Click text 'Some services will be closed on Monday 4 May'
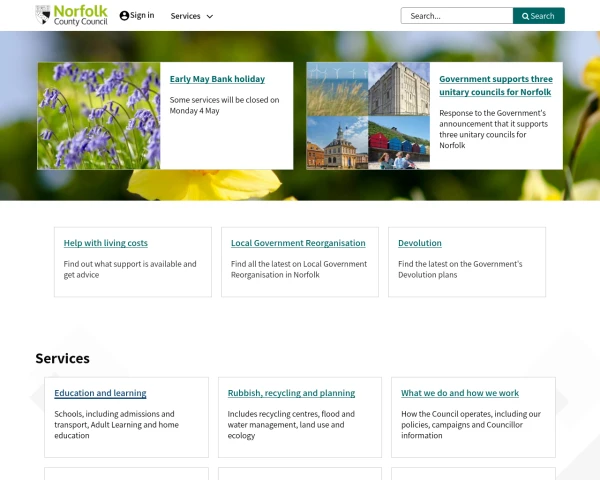The height and width of the screenshot is (480, 600). pos(224,105)
